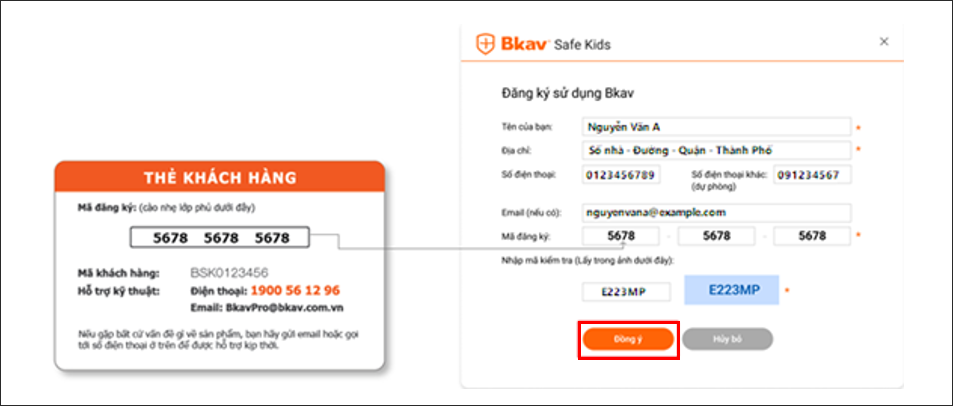Click the Số điện thoại khác backup field
Image resolution: width=953 pixels, height=406 pixels.
(x=812, y=175)
